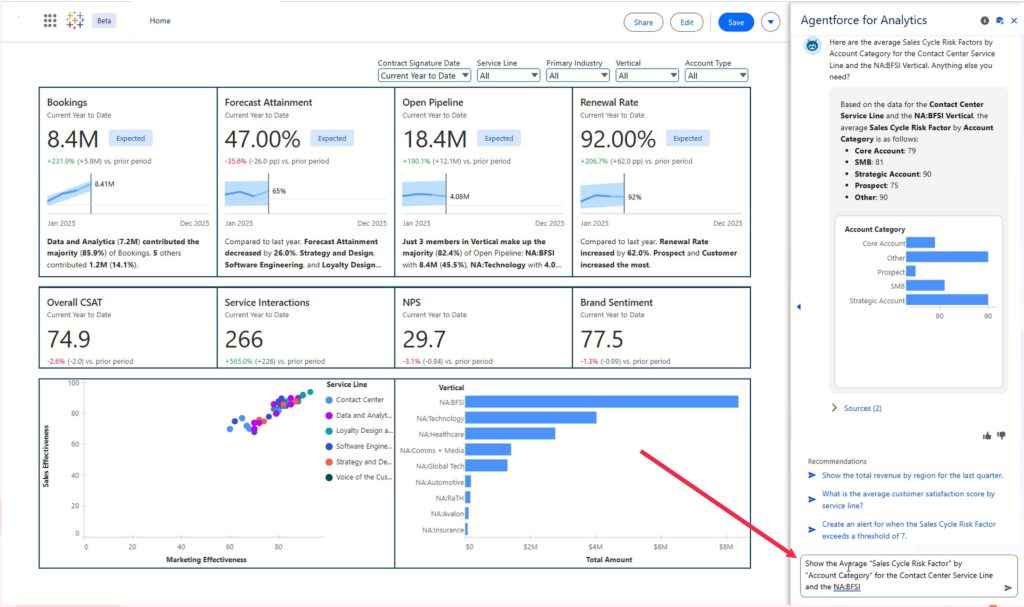
Task: Start a new Agentforce conversation icon
Action: tap(999, 21)
